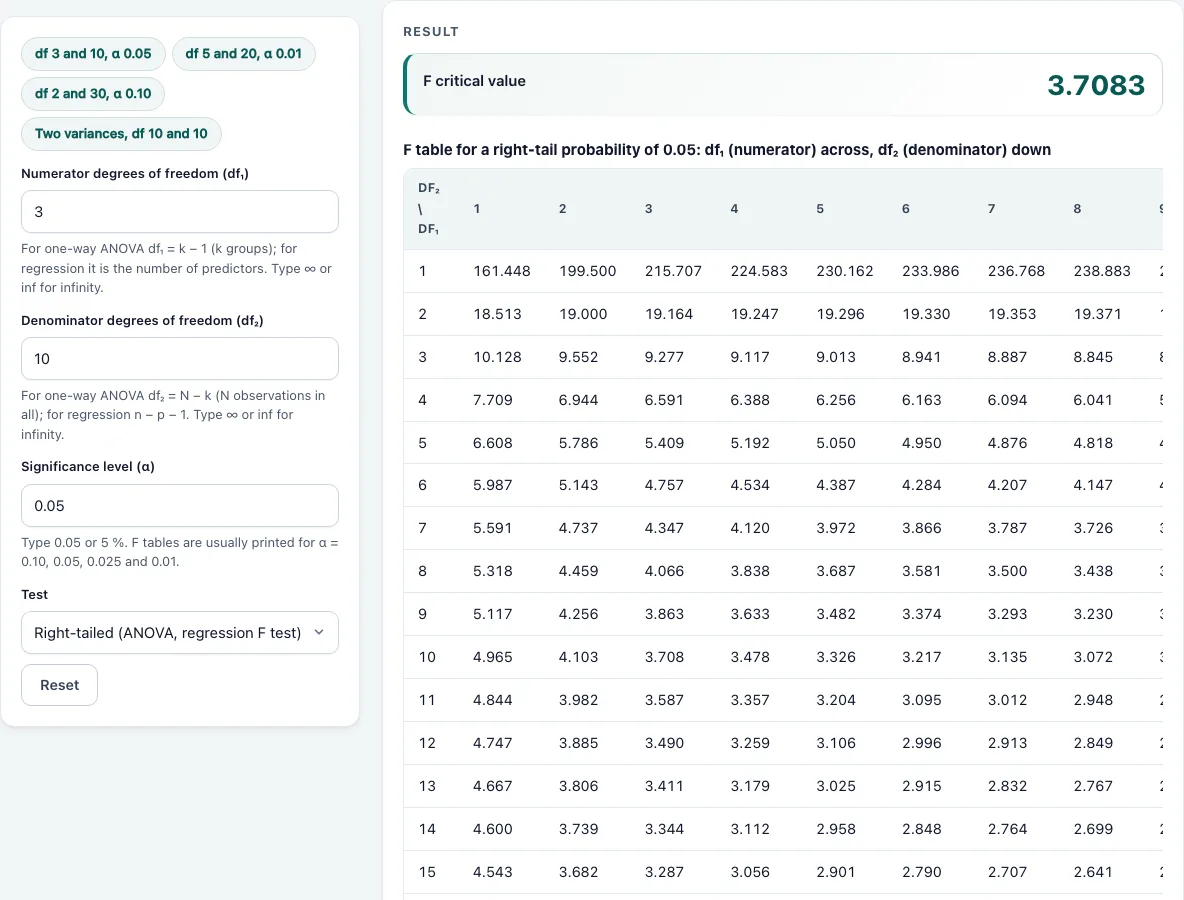
Task: Select preset df 5 and 20, α 0.01
Action: pos(243,54)
